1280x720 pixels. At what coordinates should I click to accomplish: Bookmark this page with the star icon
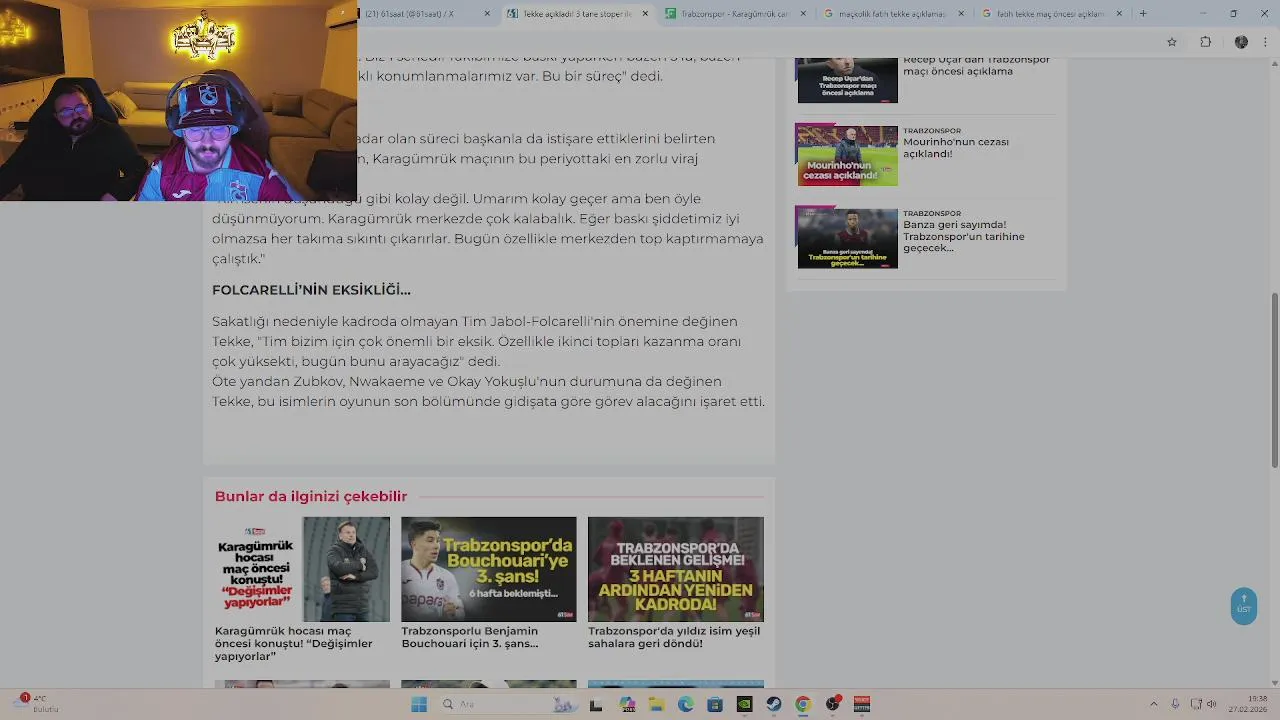pyautogui.click(x=1172, y=42)
